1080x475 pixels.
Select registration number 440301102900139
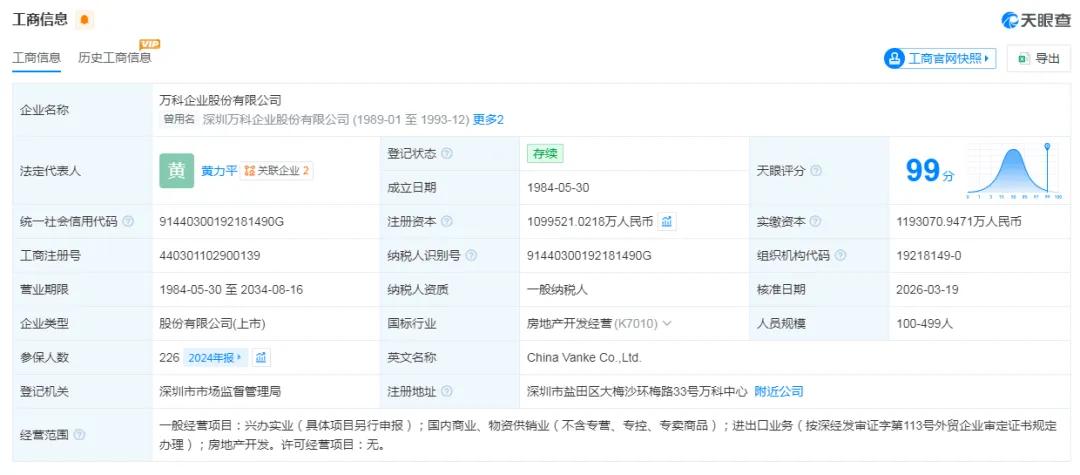(209, 255)
